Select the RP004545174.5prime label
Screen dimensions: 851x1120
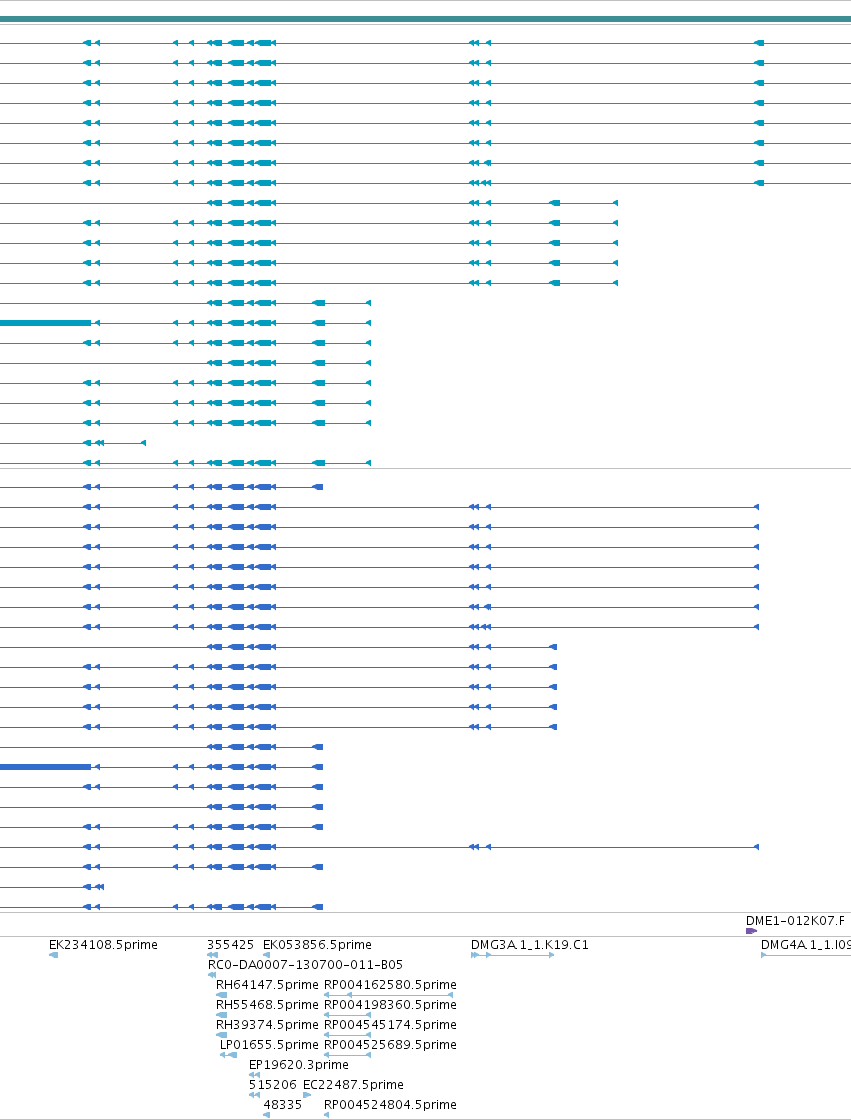[x=390, y=1024]
